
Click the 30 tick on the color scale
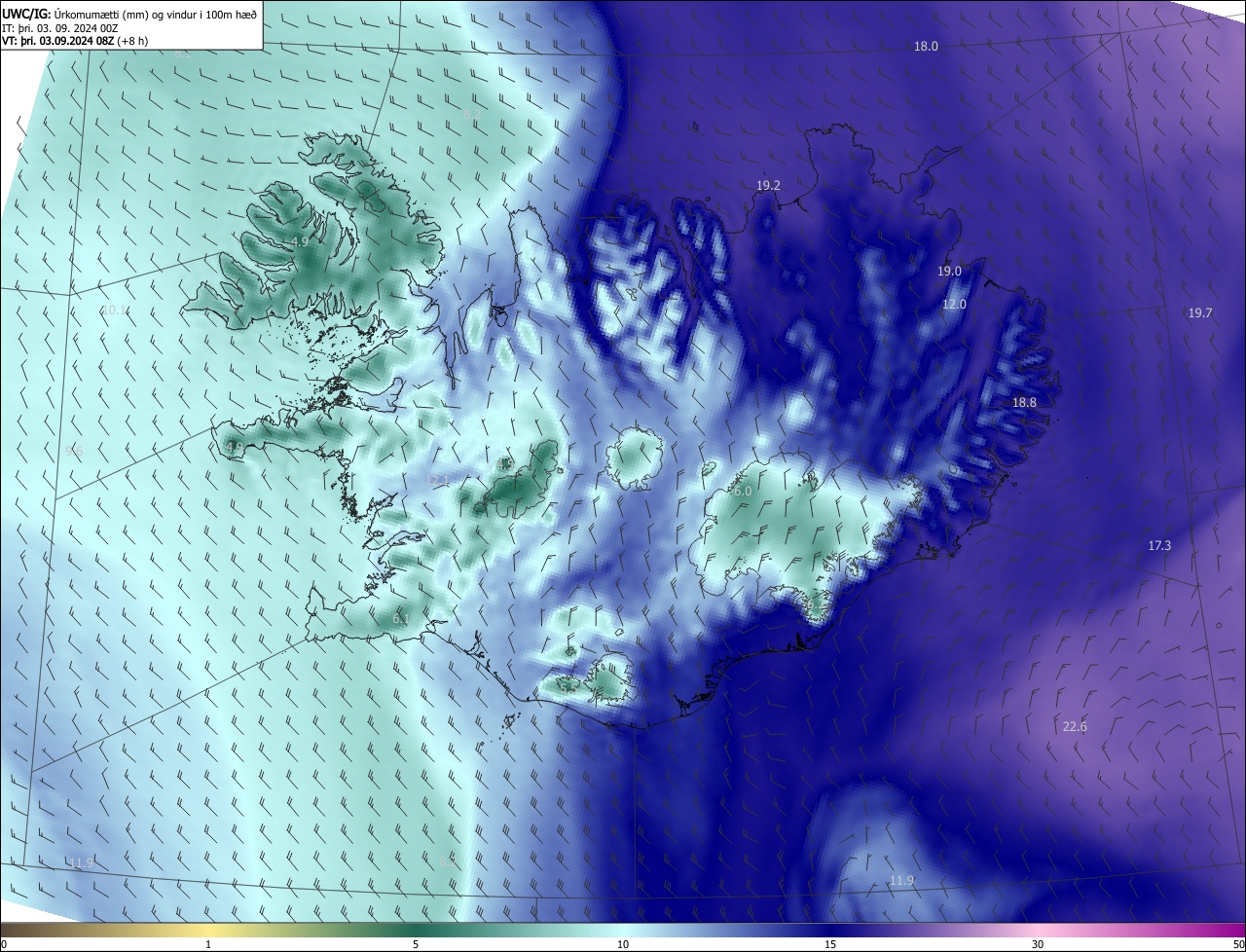pyautogui.click(x=1038, y=944)
